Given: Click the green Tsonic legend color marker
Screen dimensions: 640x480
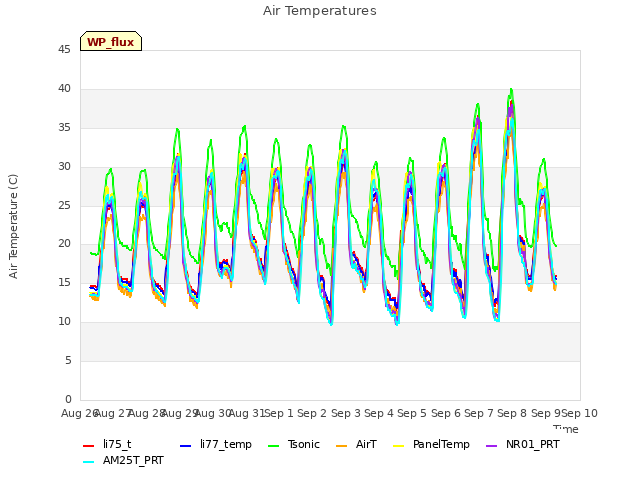Looking at the screenshot, I should (273, 446).
